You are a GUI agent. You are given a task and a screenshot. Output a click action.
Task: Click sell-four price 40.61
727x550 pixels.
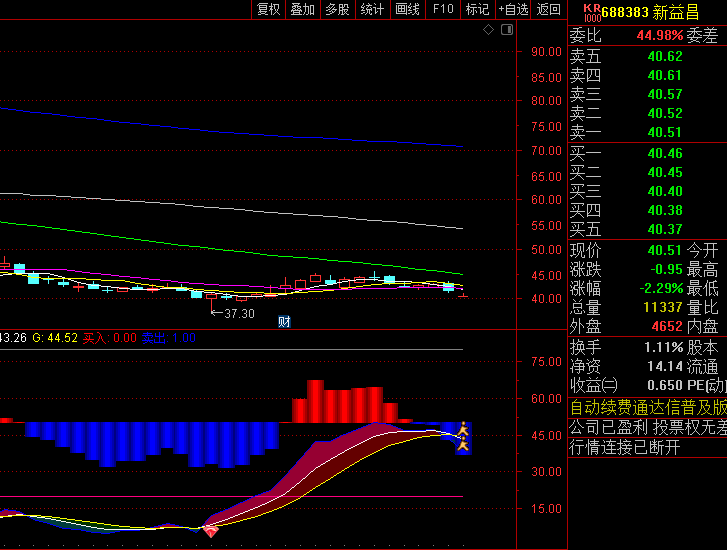(665, 76)
